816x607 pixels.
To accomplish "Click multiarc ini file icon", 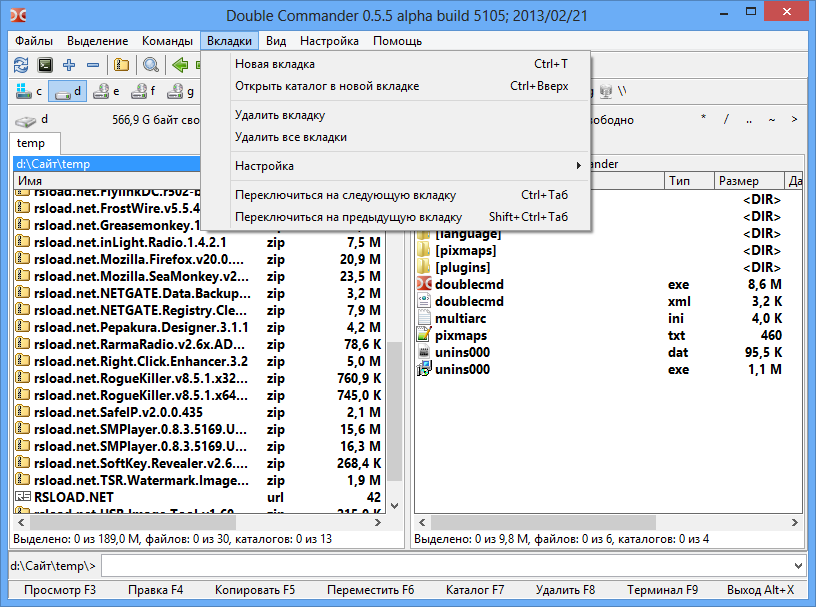I will [424, 318].
